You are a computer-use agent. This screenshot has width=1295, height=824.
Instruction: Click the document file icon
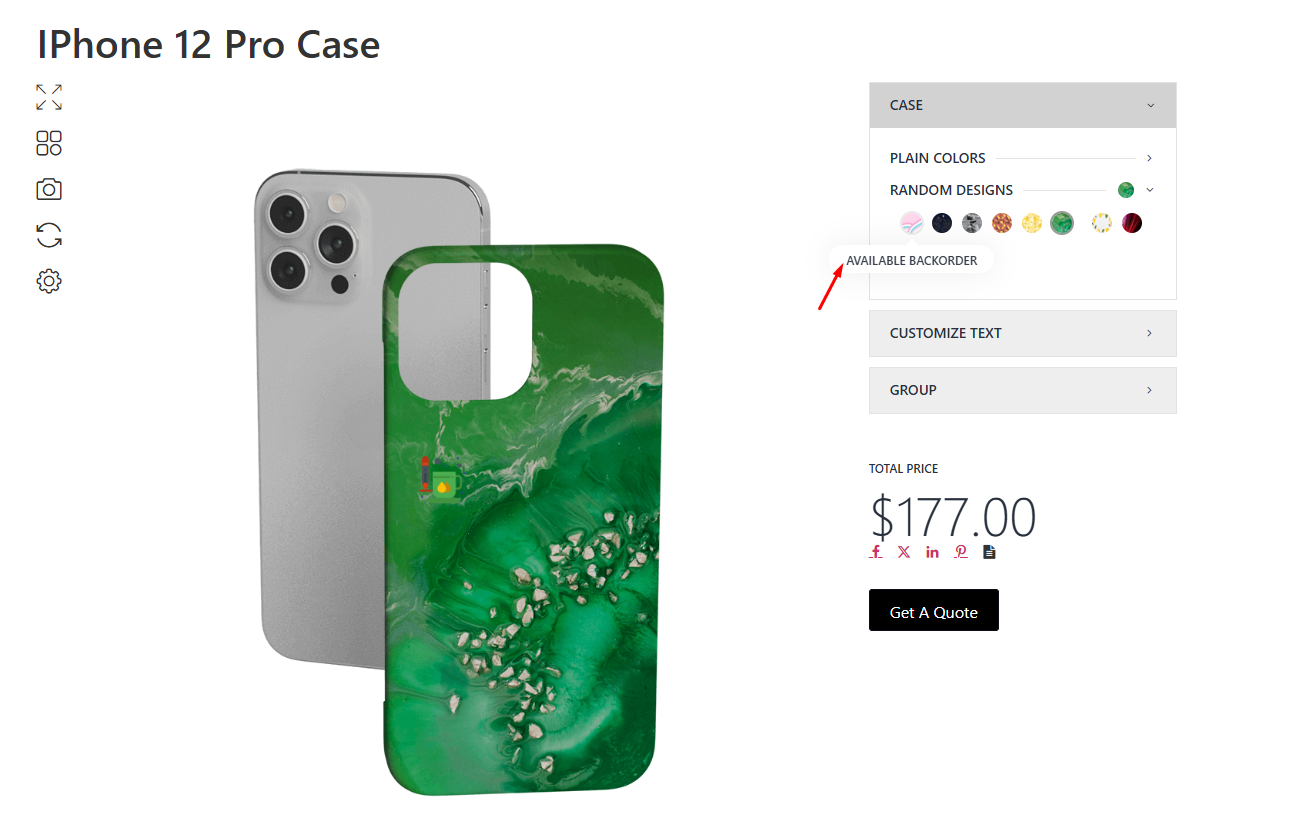click(989, 552)
